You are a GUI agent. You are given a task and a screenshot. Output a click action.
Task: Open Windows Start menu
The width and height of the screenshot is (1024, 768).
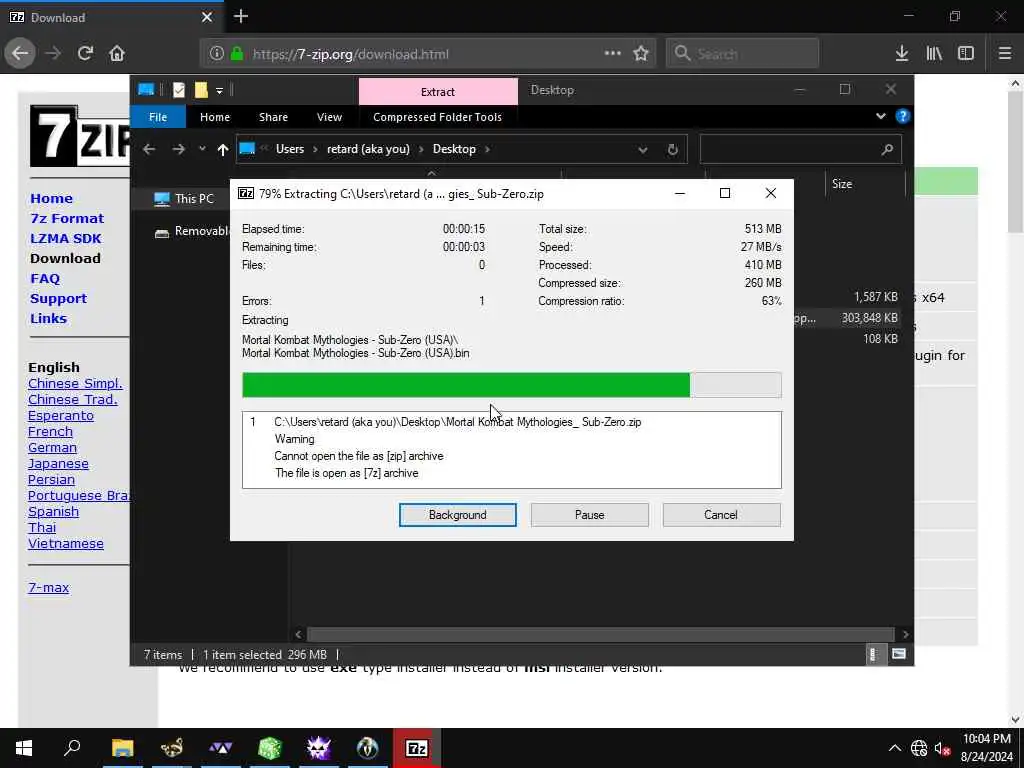24,748
